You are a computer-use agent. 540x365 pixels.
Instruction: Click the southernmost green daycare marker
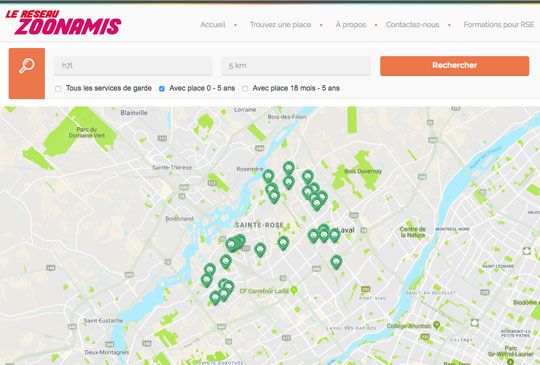[x=215, y=298]
